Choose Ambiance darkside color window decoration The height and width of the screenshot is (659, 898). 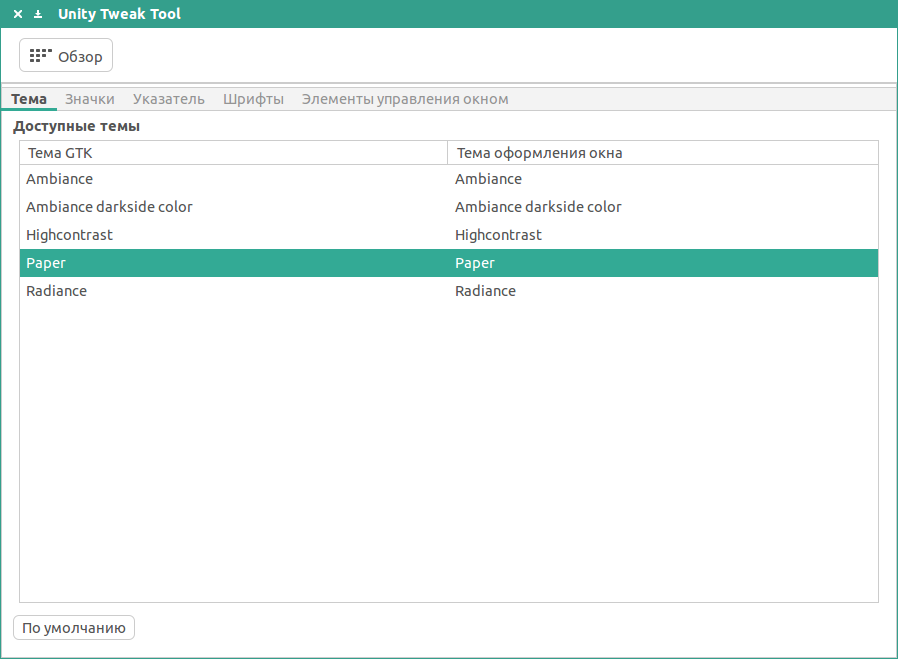pos(538,207)
